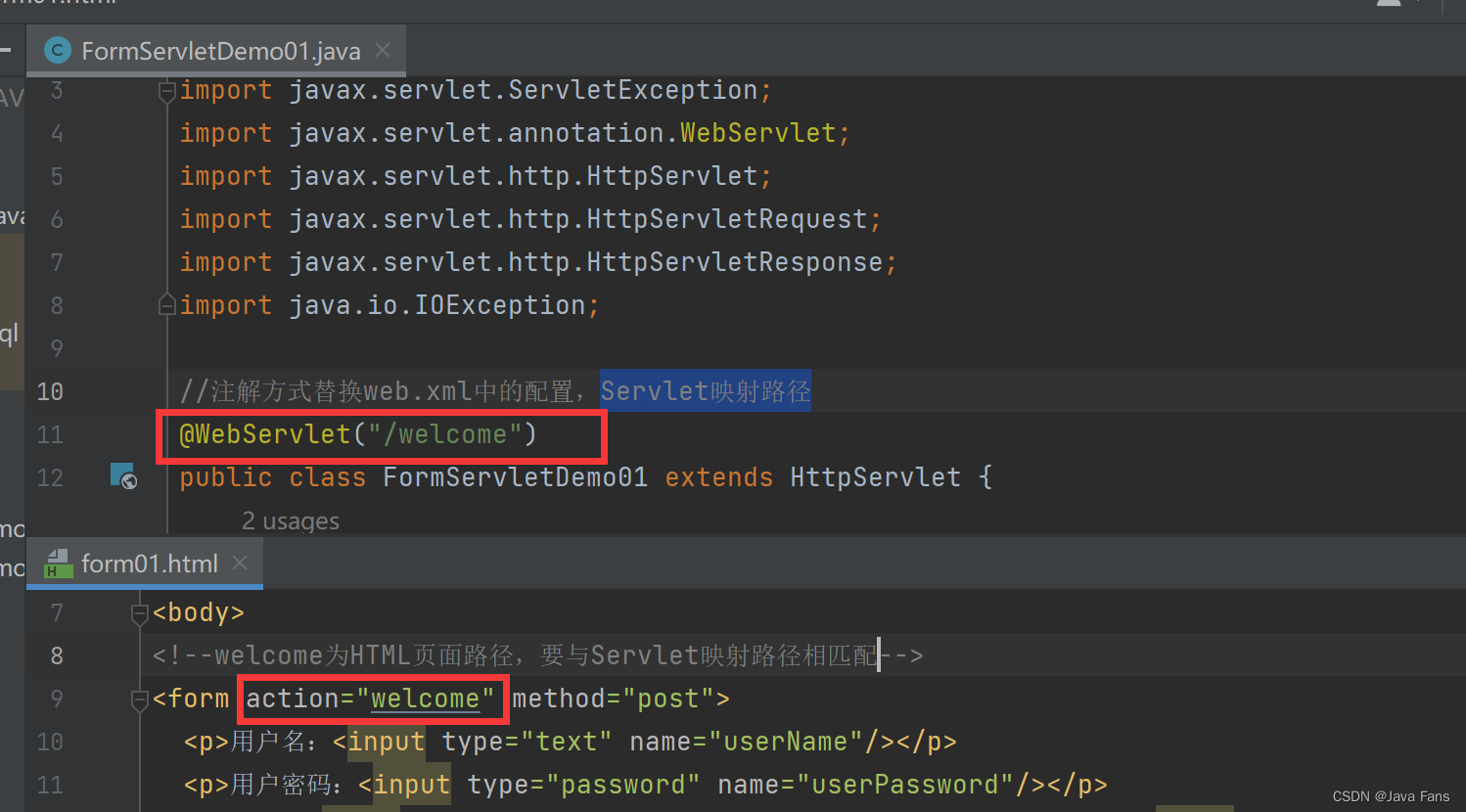
Task: Click the HTML file icon on form01.html tab
Action: [59, 564]
